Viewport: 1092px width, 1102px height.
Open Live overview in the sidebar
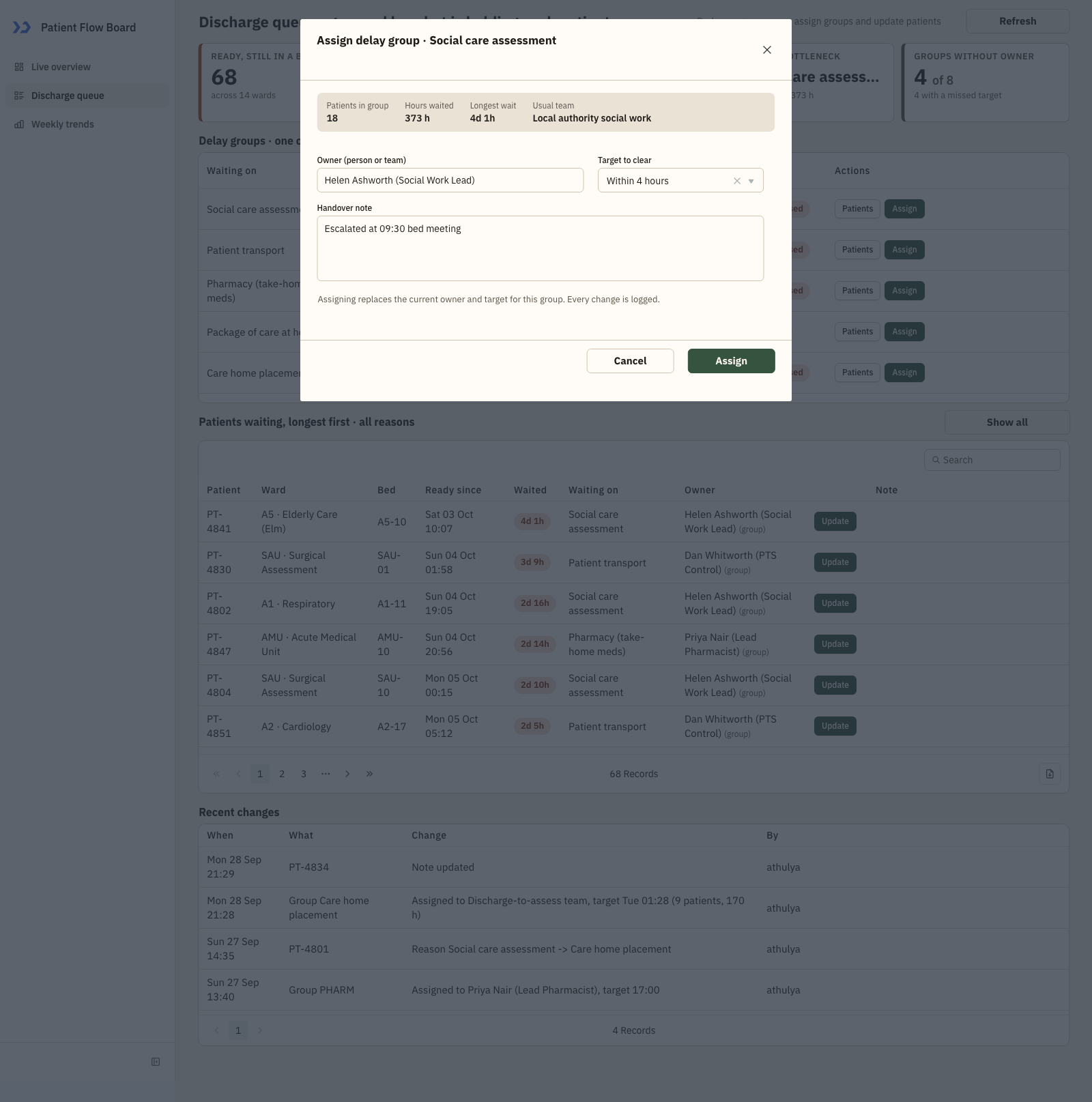pyautogui.click(x=87, y=67)
